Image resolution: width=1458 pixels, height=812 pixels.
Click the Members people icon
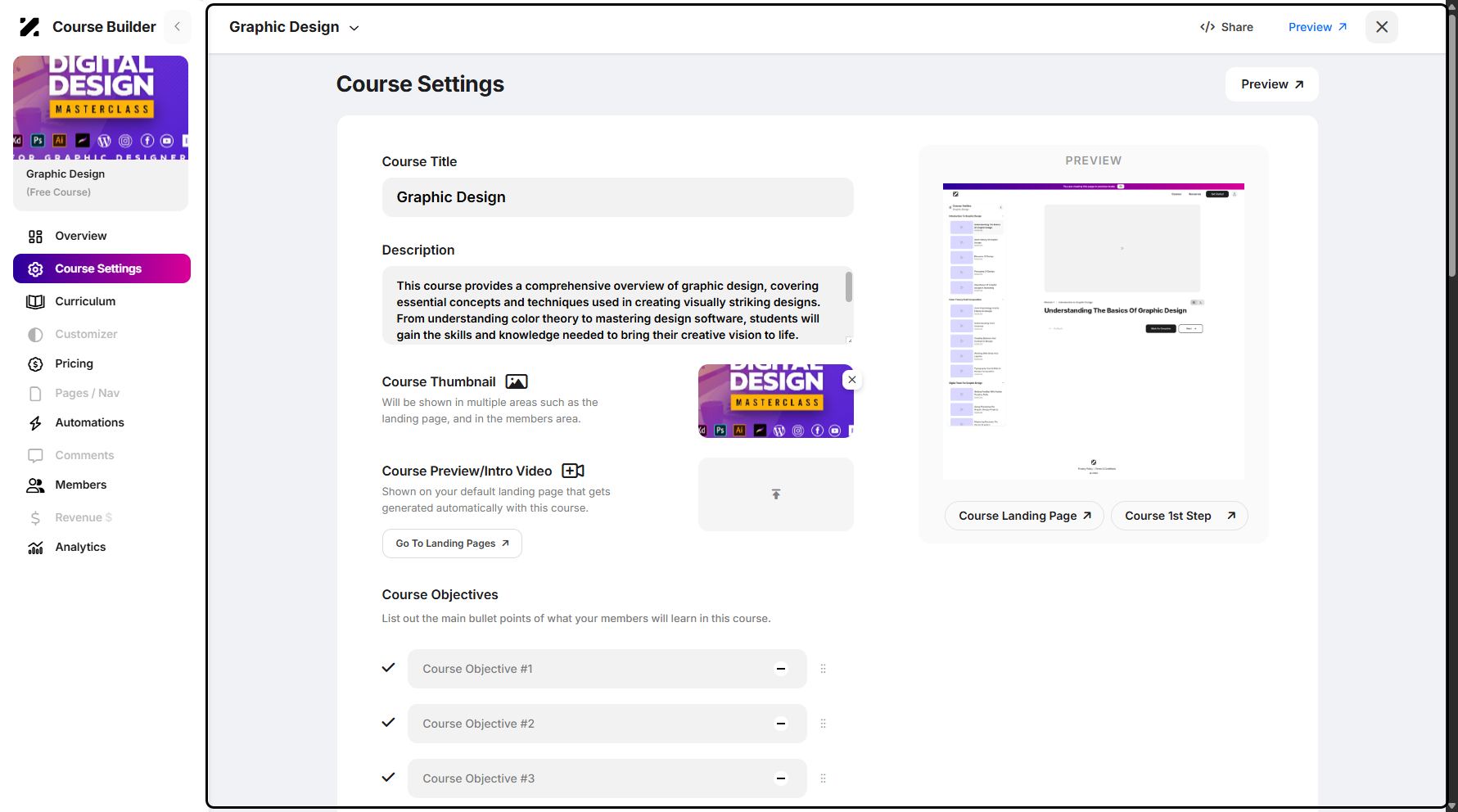(x=35, y=485)
